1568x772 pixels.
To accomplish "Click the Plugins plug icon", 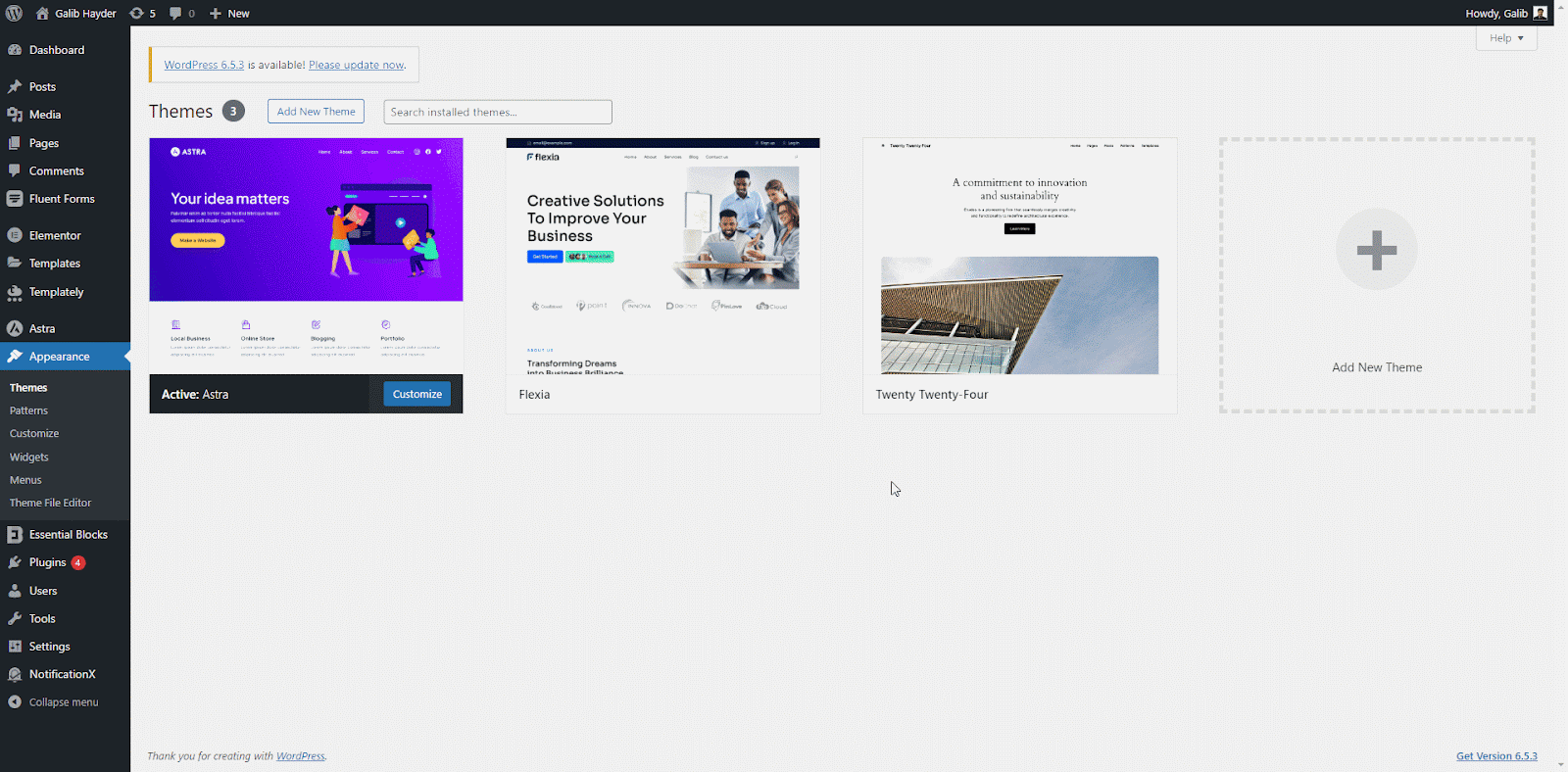I will [15, 562].
